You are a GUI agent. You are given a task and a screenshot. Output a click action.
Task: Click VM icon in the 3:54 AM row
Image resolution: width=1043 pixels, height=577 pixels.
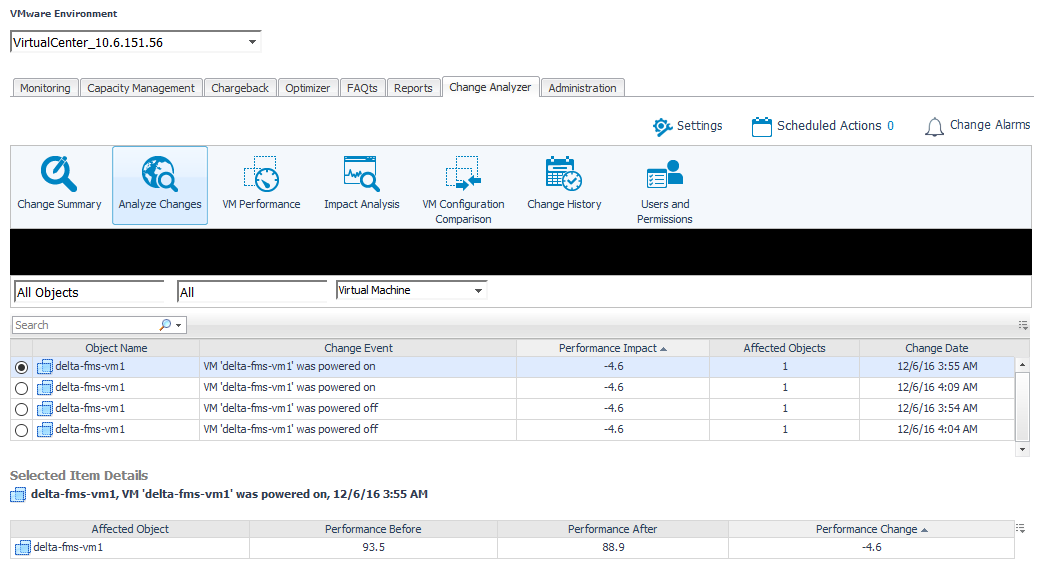tap(45, 409)
